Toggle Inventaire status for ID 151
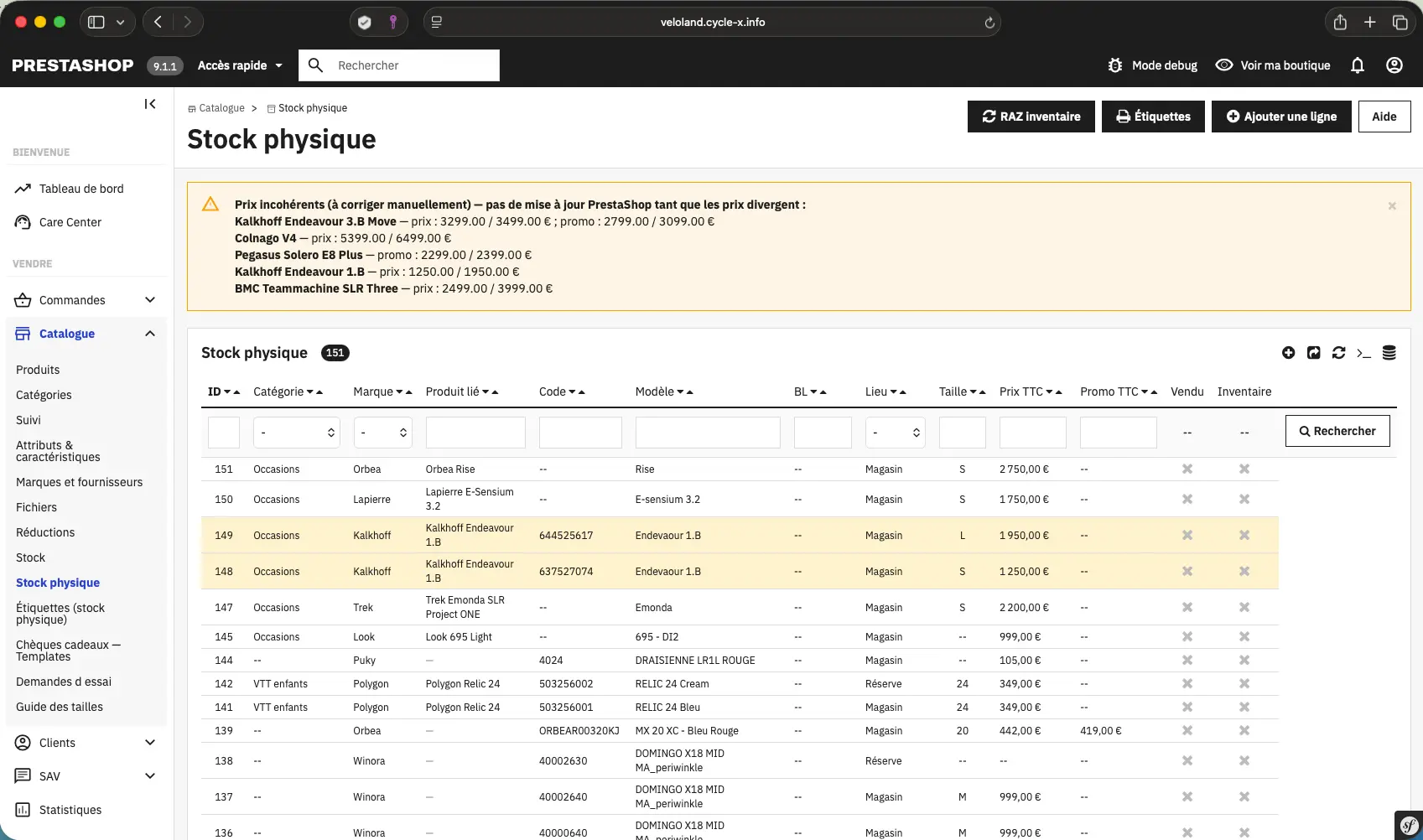 [1244, 469]
